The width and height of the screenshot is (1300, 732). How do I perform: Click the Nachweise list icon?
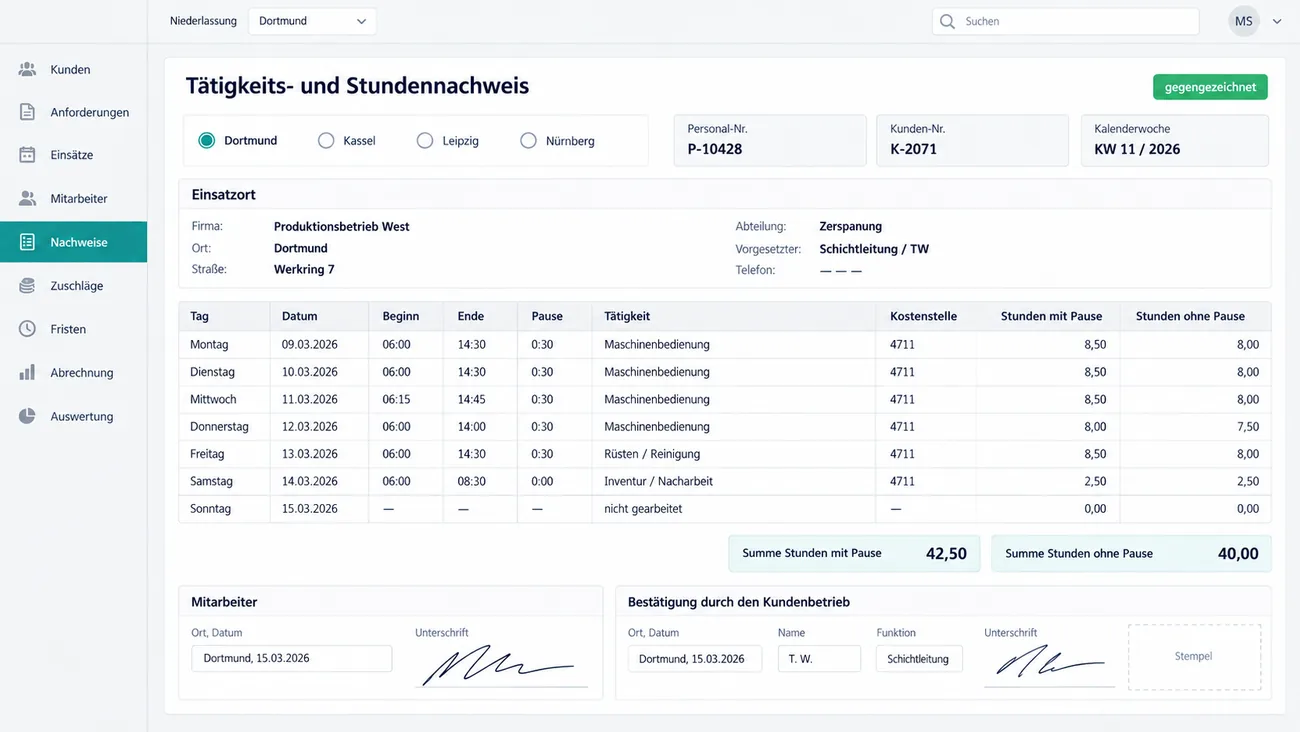[x=27, y=242]
